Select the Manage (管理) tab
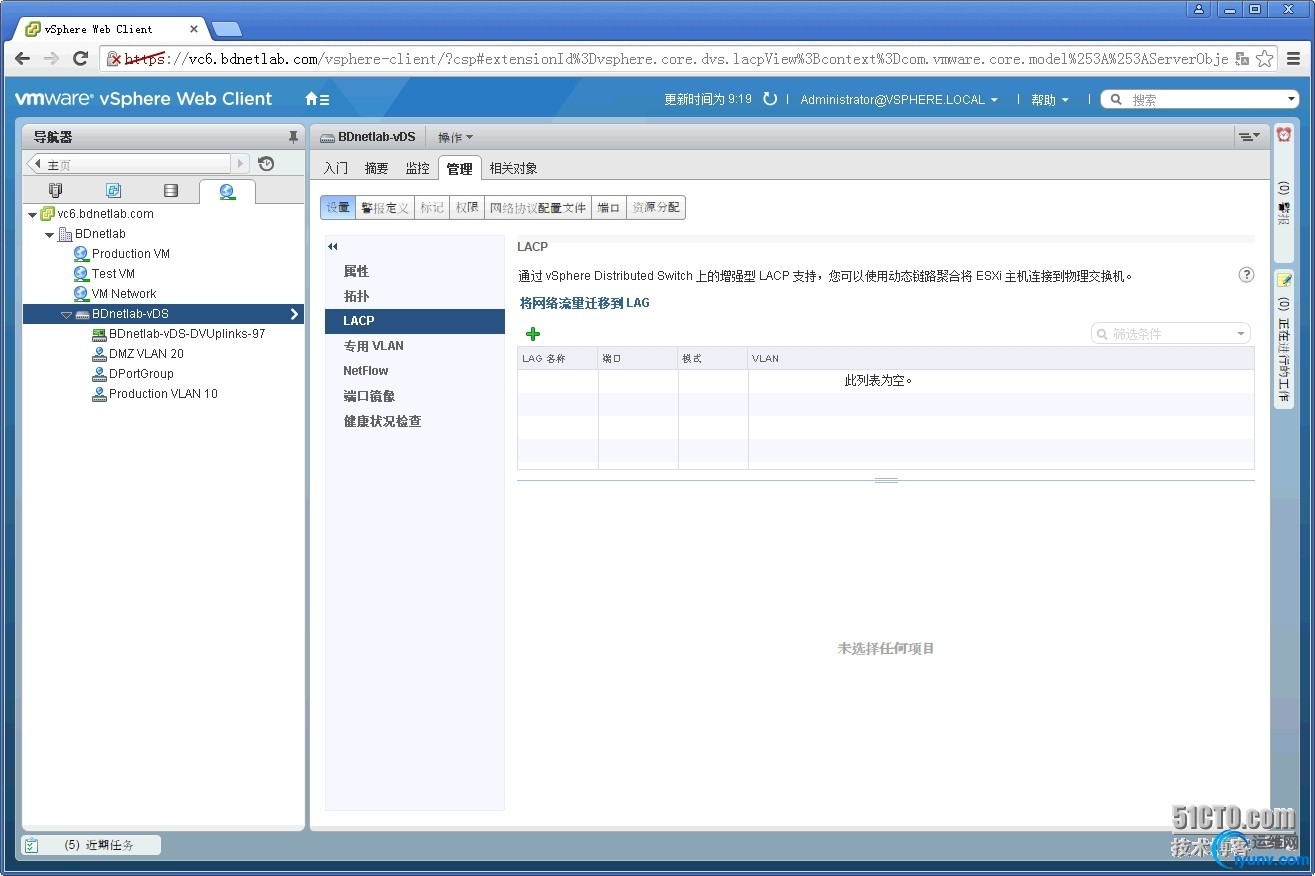1315x876 pixels. (459, 168)
